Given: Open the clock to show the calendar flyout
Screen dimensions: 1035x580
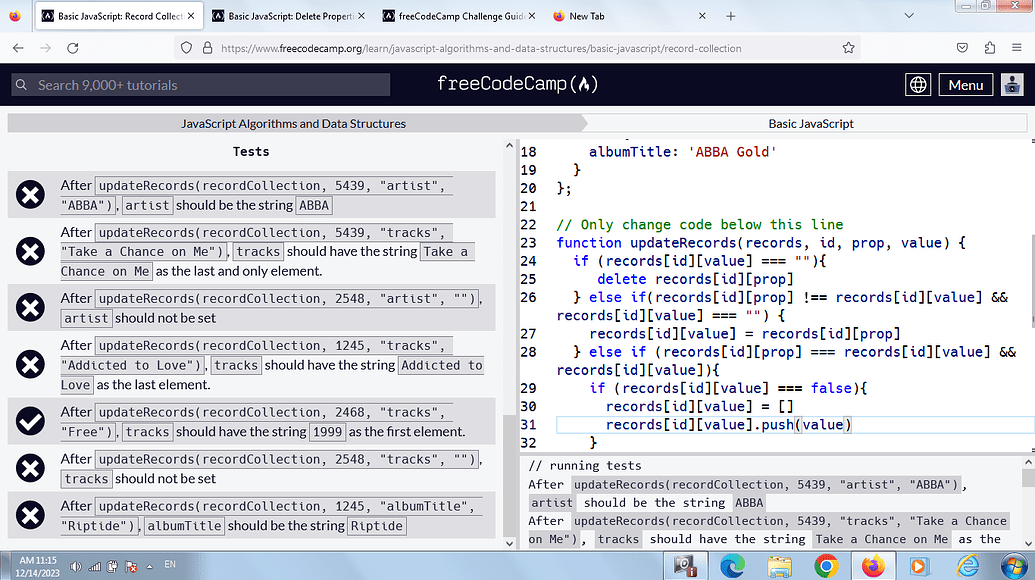Looking at the screenshot, I should point(38,566).
